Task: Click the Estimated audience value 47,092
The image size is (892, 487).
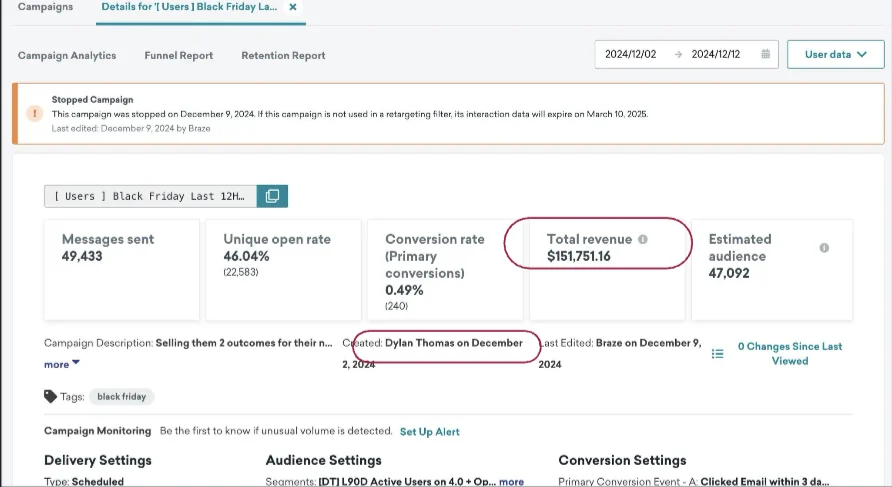Action: point(729,273)
